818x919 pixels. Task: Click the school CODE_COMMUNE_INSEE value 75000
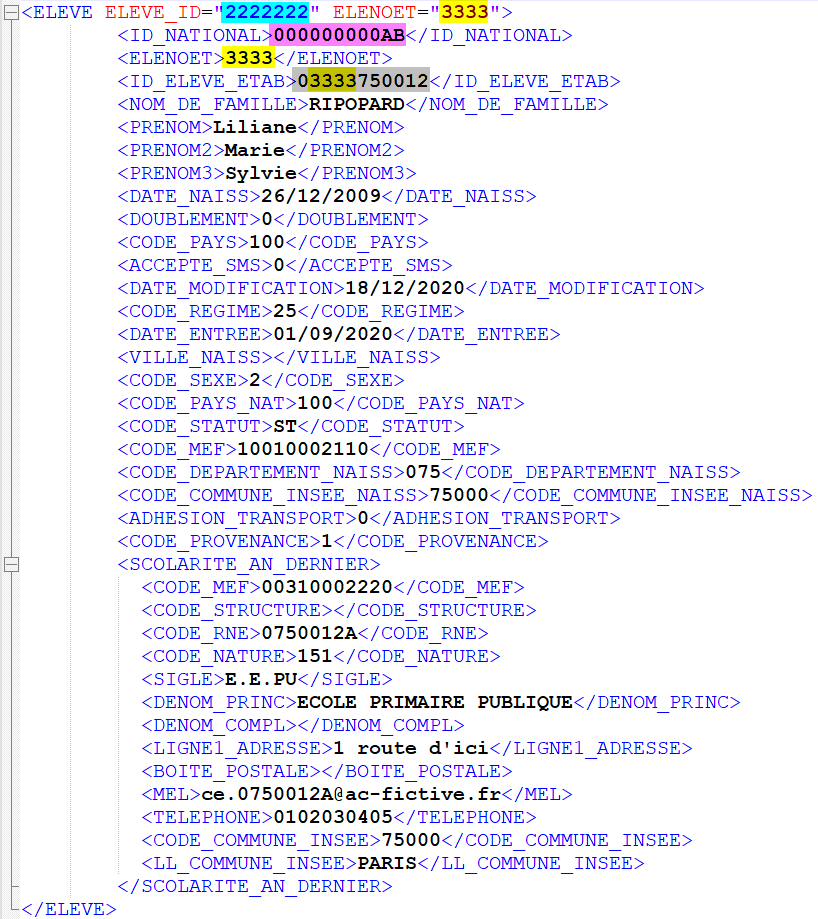coord(411,840)
